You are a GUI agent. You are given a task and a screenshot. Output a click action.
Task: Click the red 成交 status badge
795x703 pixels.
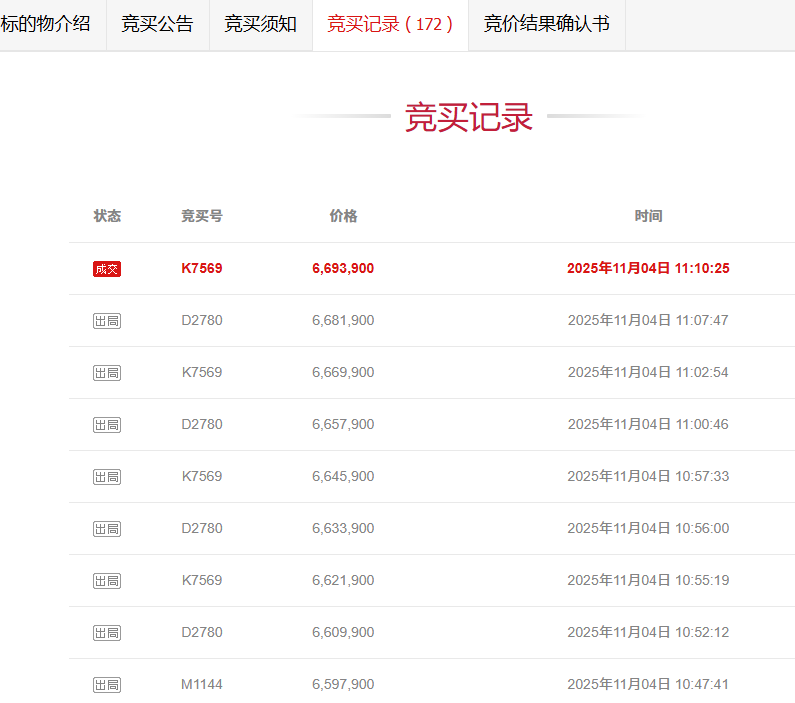pos(107,269)
